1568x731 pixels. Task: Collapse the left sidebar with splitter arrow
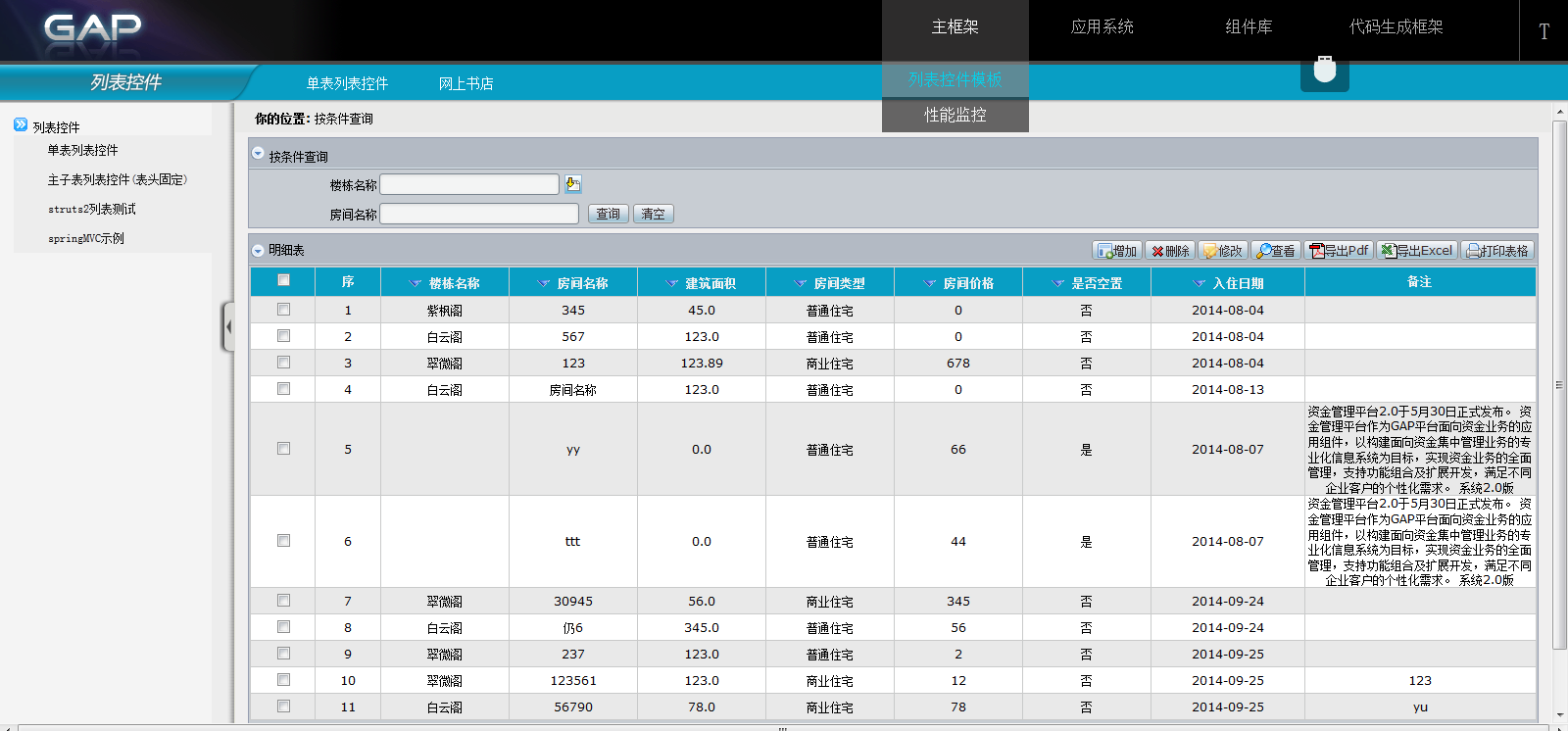tap(228, 327)
